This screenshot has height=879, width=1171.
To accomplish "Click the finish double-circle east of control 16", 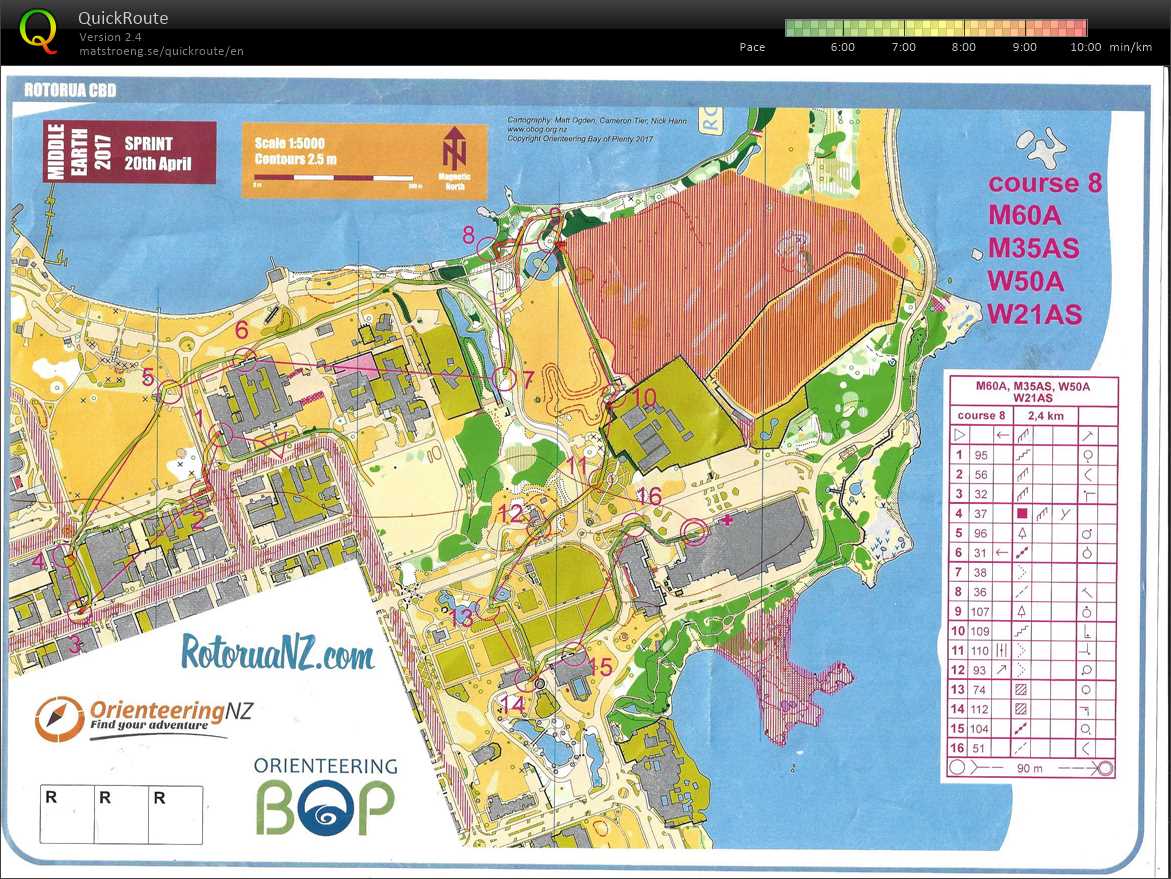I will point(694,532).
